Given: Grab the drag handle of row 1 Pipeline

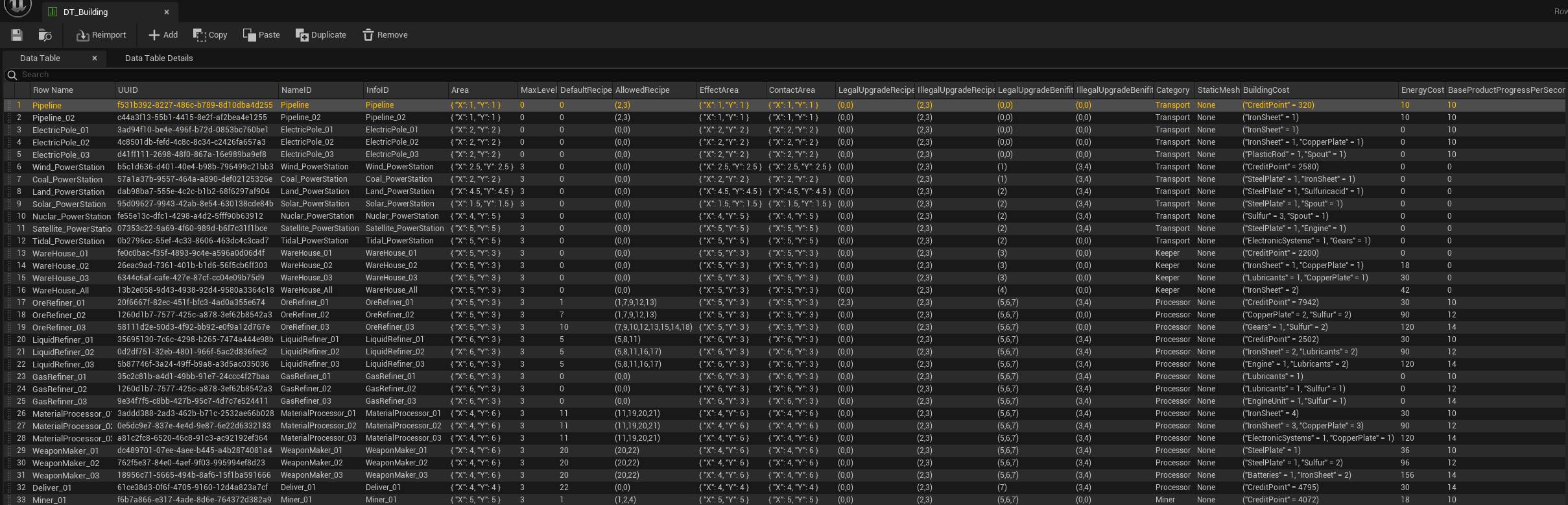Looking at the screenshot, I should (8, 105).
